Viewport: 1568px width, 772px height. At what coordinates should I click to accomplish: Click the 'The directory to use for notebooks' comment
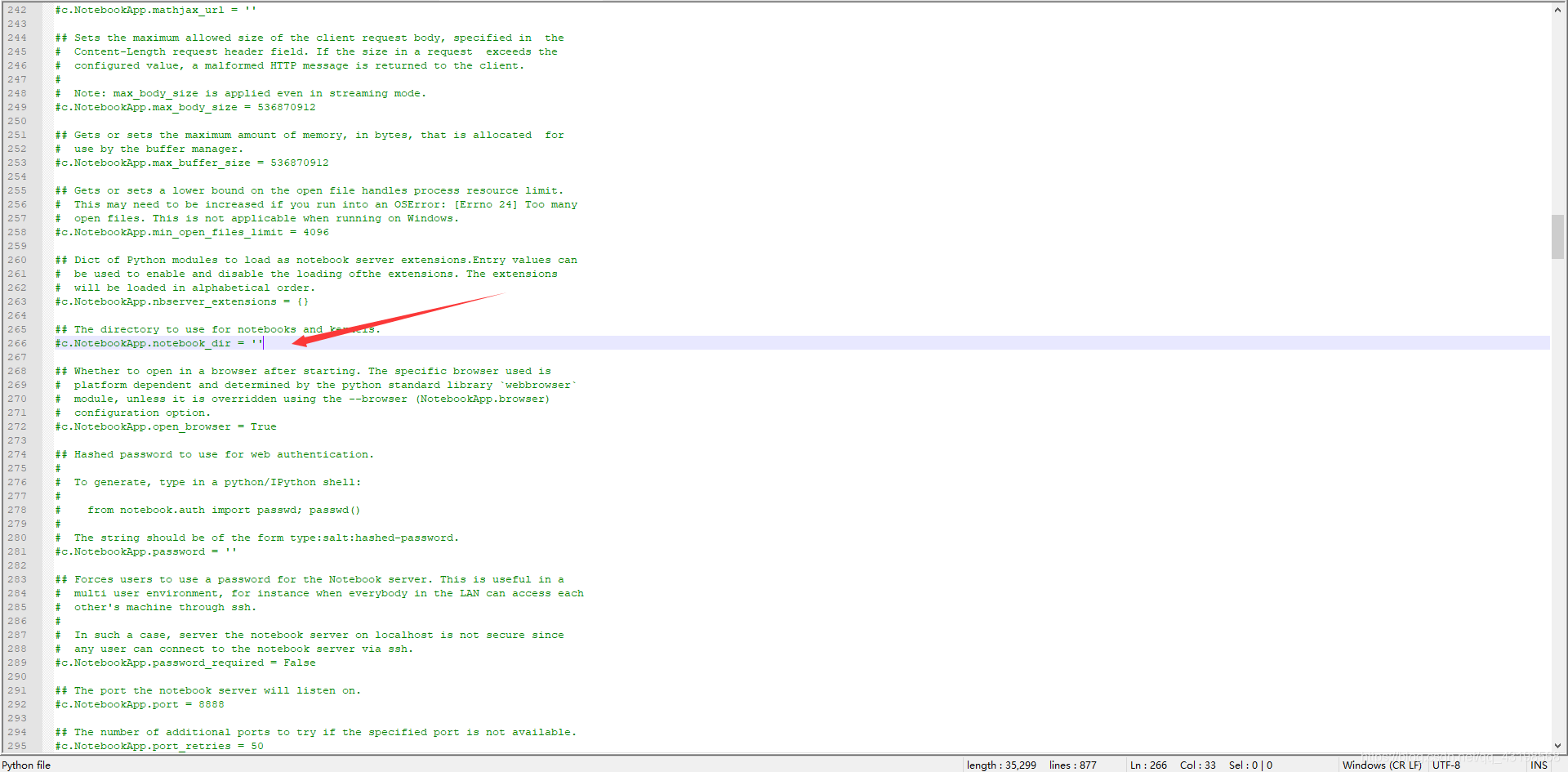(218, 329)
